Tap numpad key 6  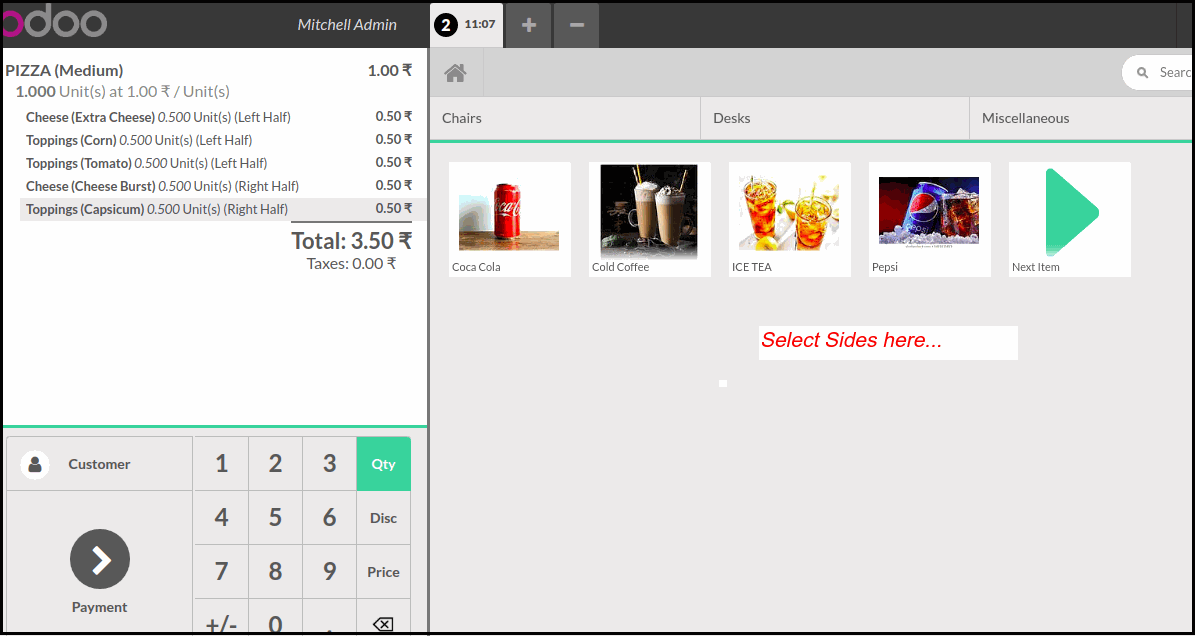click(x=329, y=518)
